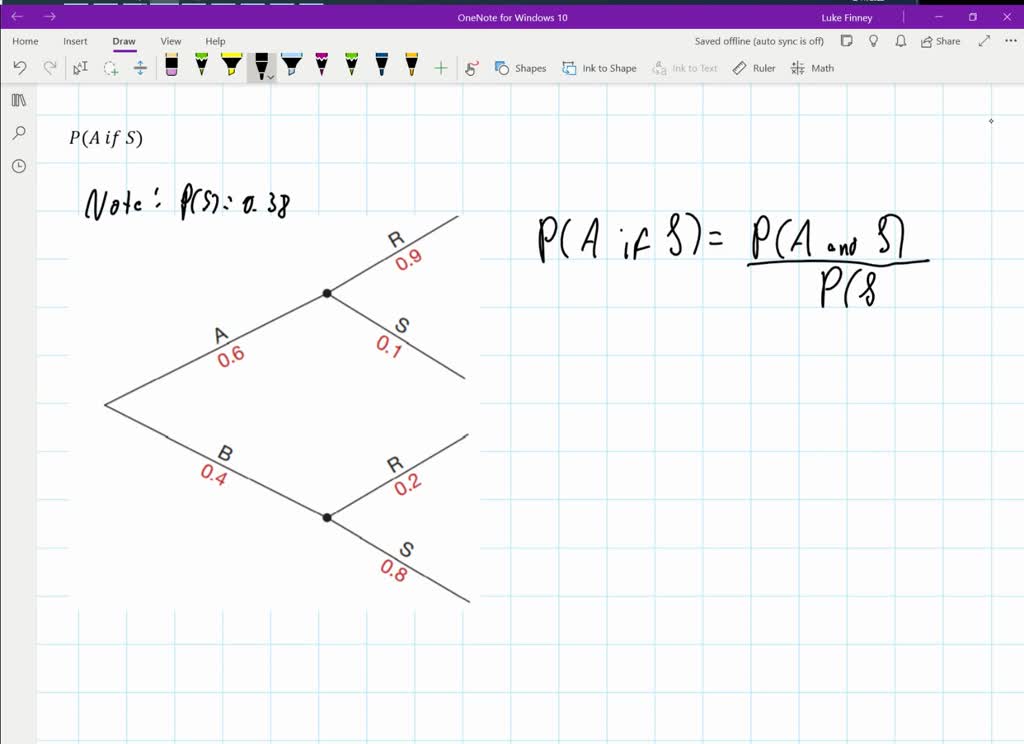The width and height of the screenshot is (1024, 744).
Task: Activate the Ruler tool
Action: [753, 67]
